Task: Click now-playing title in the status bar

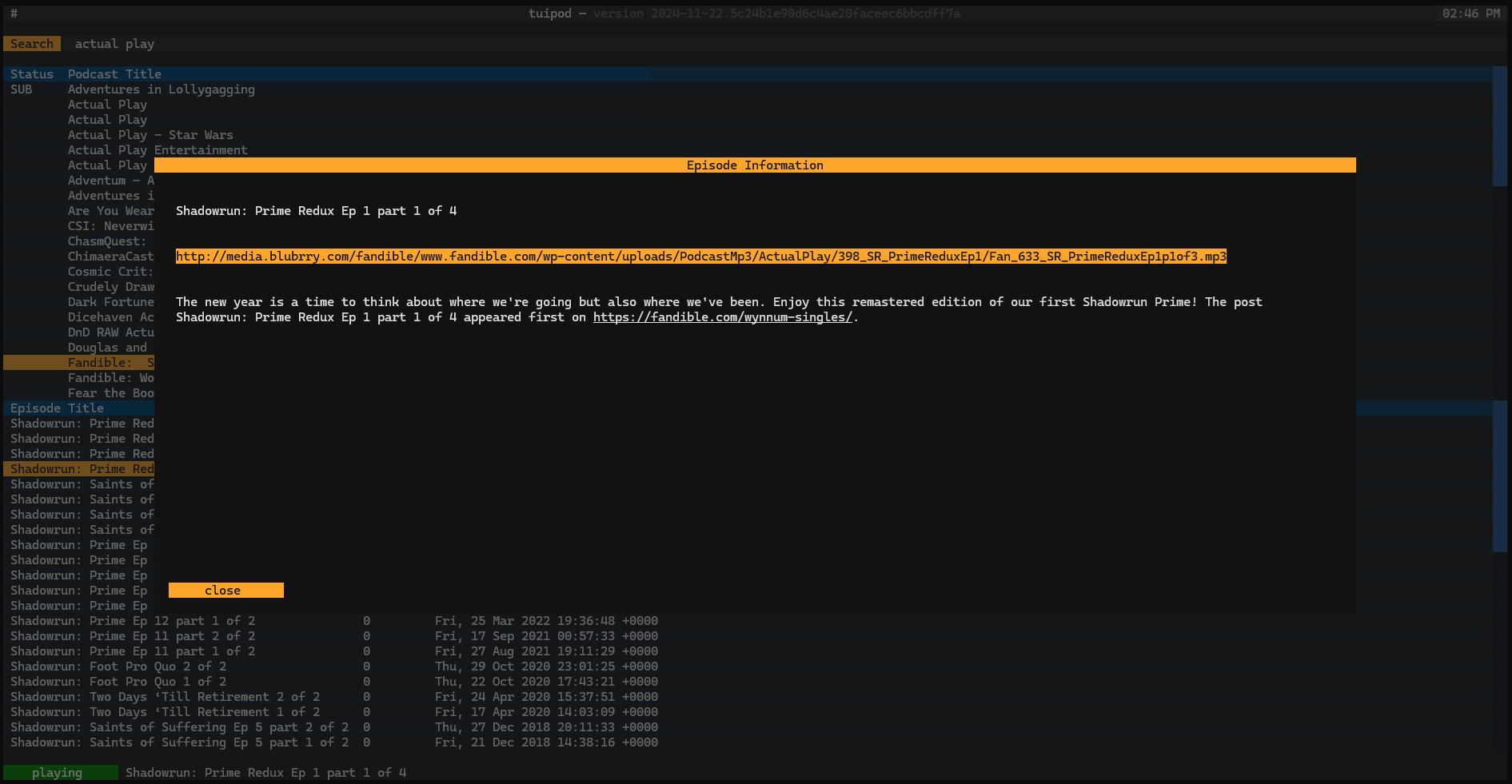Action: (x=265, y=773)
